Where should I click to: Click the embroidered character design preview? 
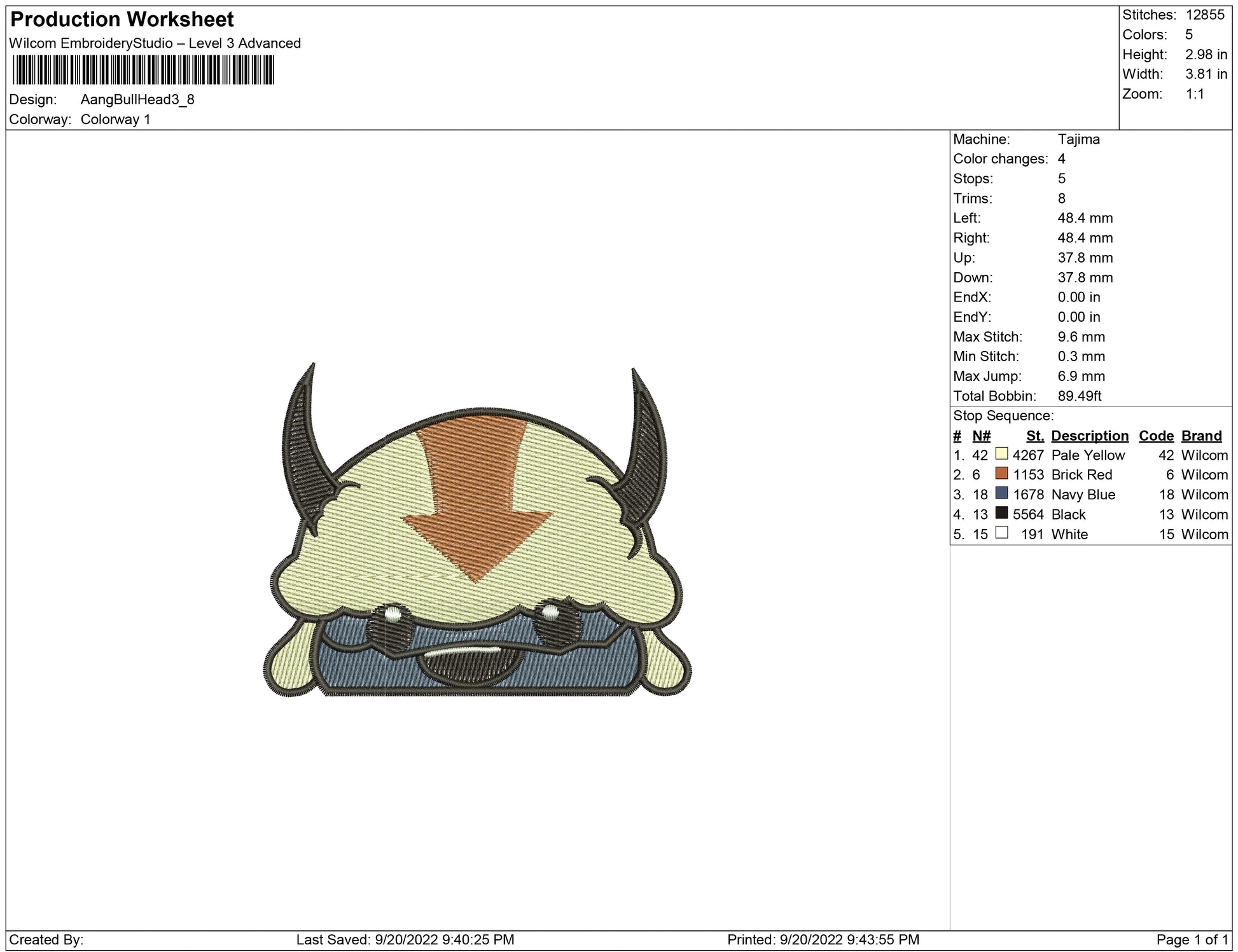click(477, 541)
